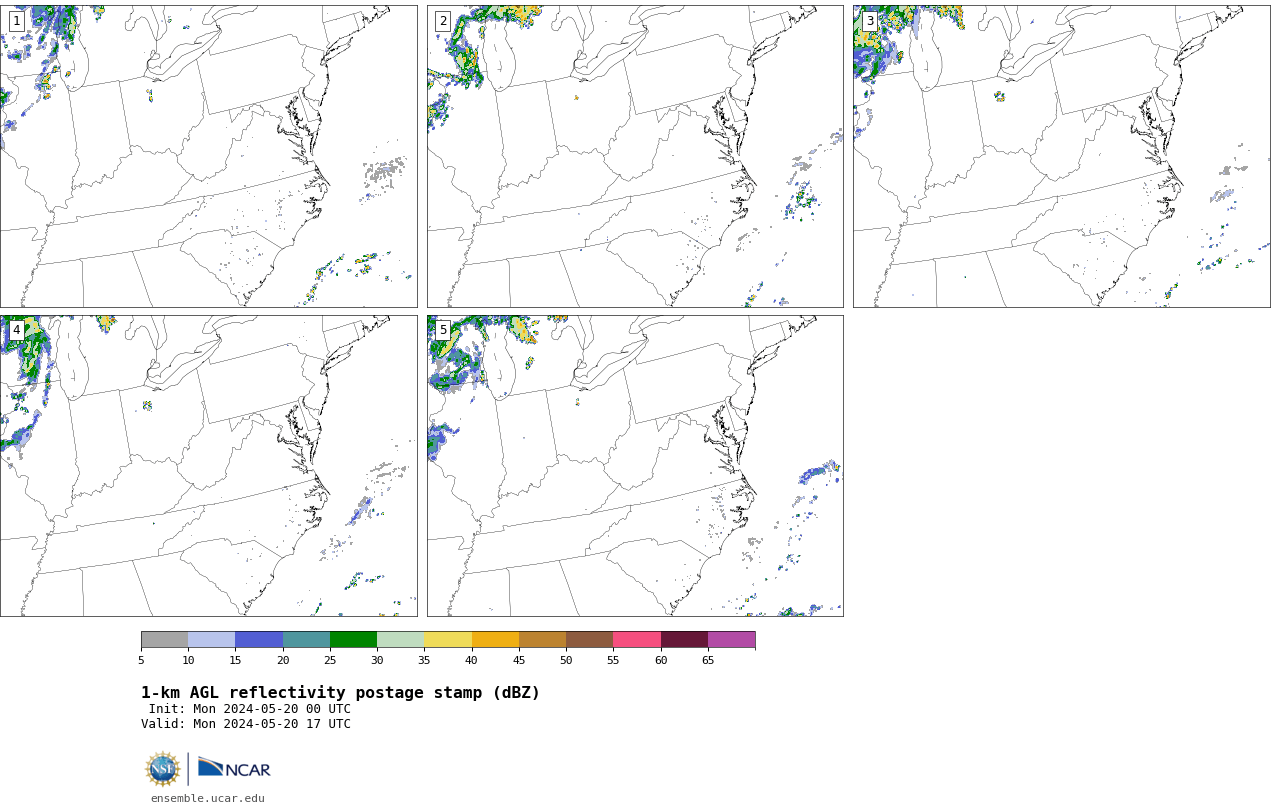The image size is (1280, 809).
Task: Click the colorbar tick label 50
Action: click(566, 660)
